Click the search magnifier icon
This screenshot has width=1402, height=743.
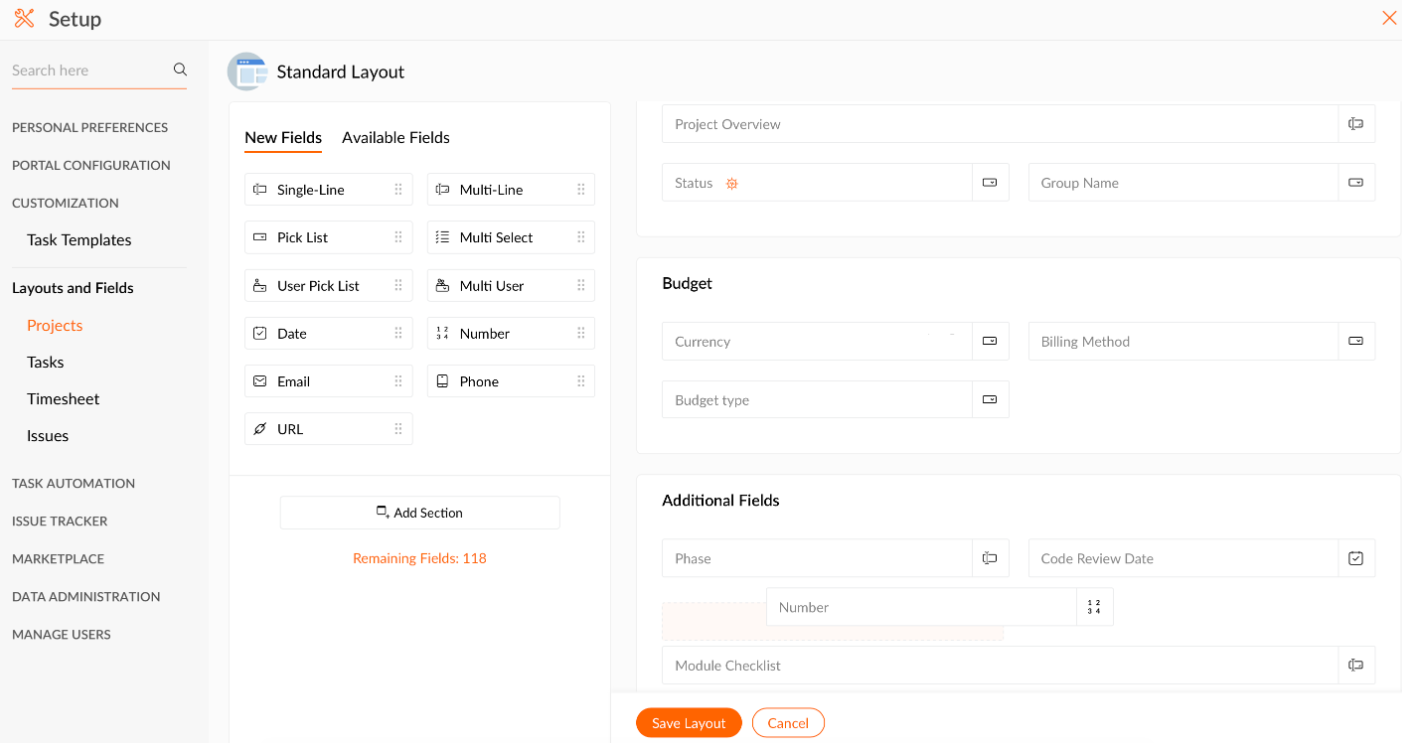[180, 69]
